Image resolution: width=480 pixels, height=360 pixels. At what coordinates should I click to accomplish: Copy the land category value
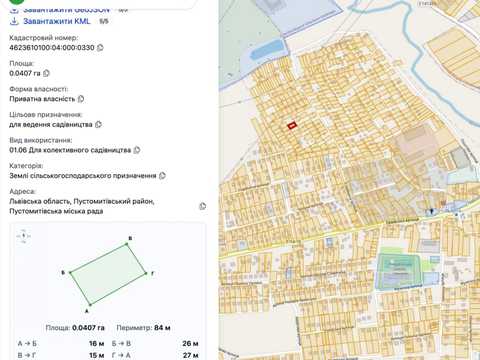point(162,176)
